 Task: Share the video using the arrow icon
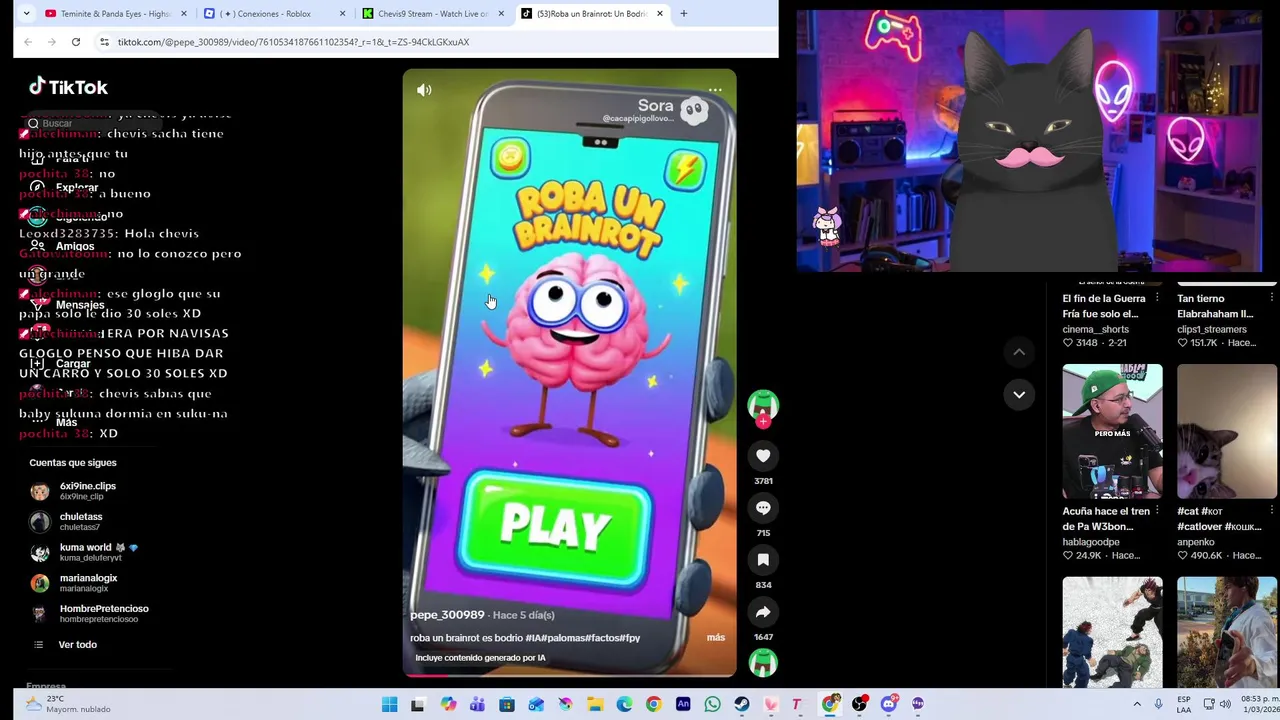(763, 612)
